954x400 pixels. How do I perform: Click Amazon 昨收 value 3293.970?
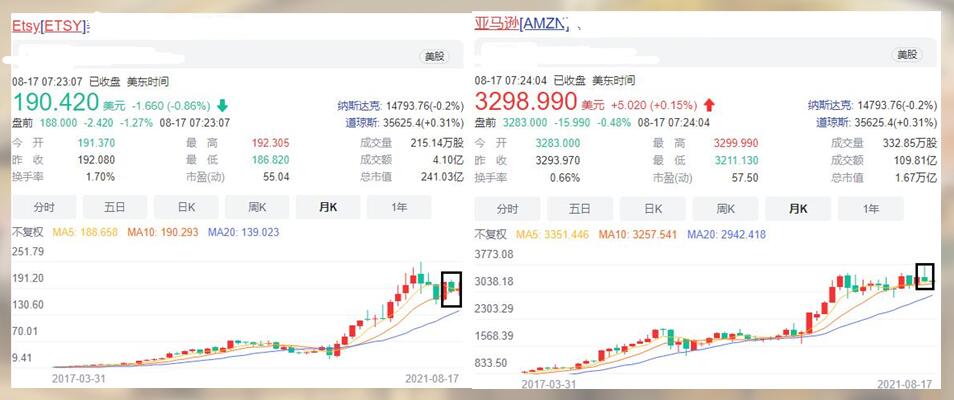[x=558, y=160]
